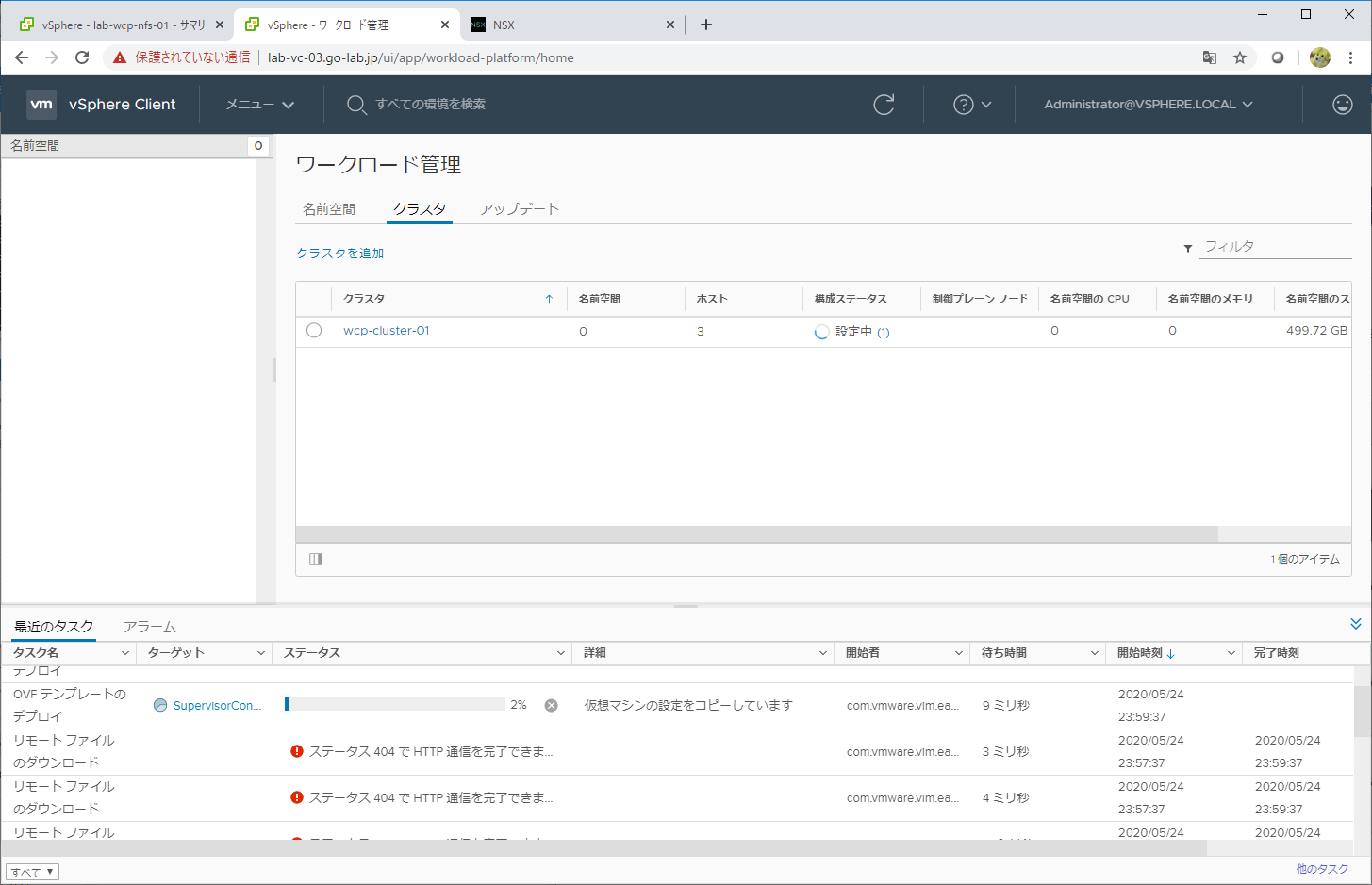Click the 名前空間 sidebar header
Image resolution: width=1372 pixels, height=885 pixels.
tap(137, 146)
